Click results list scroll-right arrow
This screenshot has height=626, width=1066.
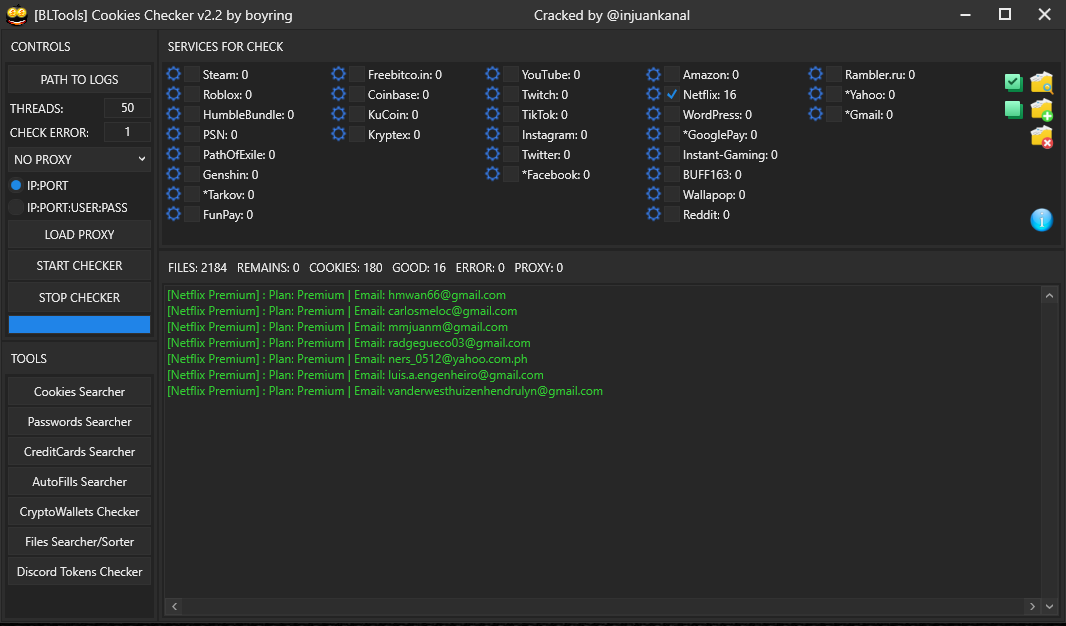1032,606
